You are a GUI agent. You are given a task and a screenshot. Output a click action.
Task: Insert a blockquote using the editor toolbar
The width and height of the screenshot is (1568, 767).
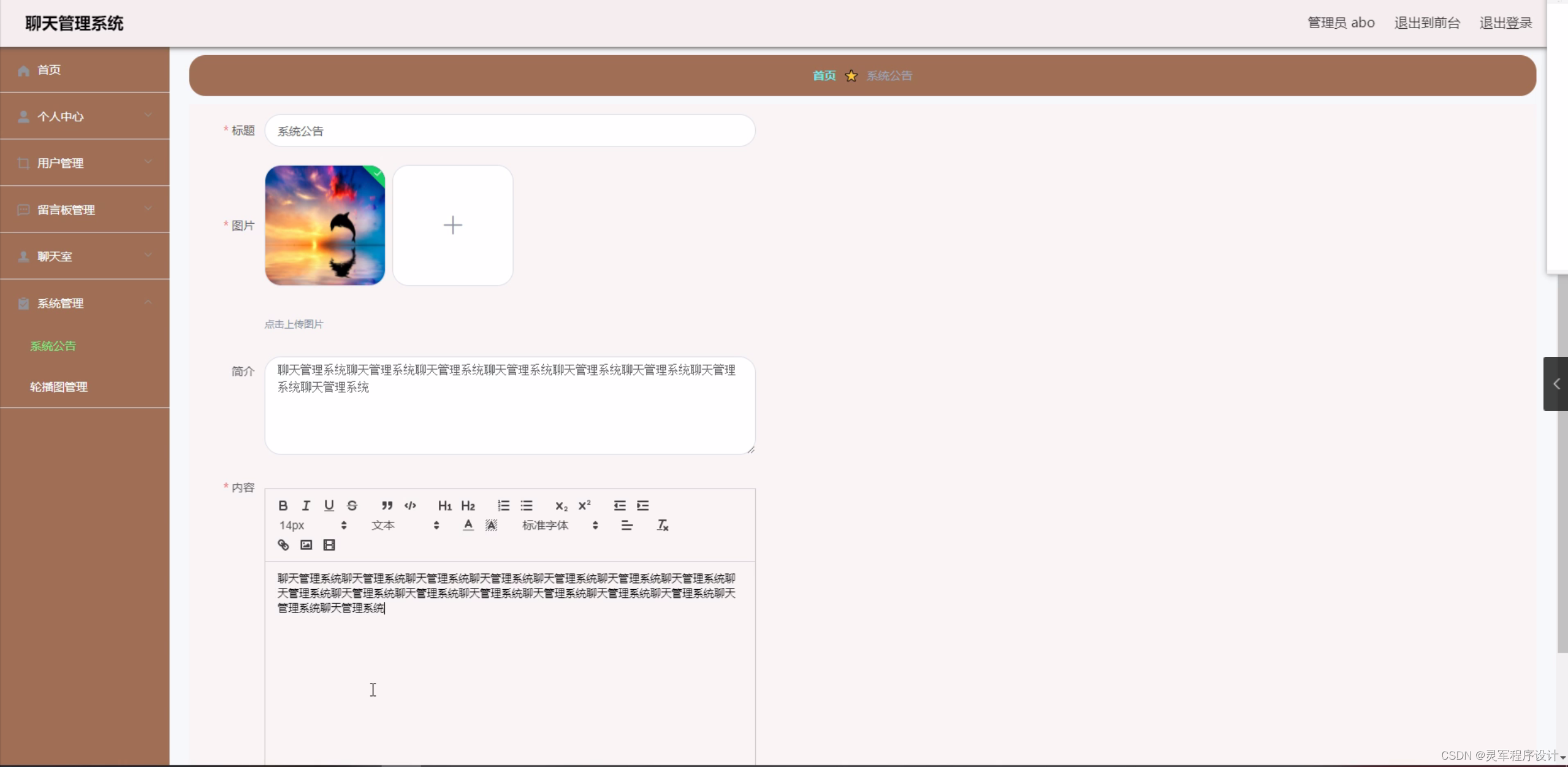[387, 505]
